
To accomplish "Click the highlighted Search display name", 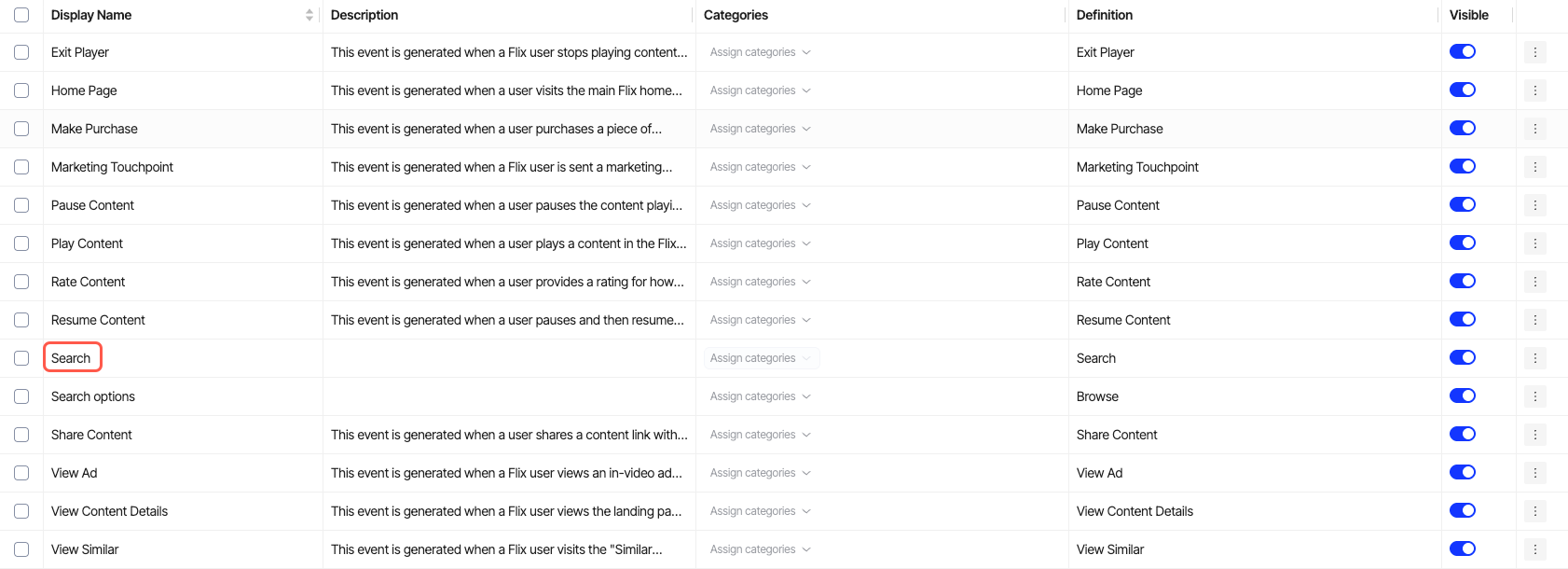I will tap(72, 358).
